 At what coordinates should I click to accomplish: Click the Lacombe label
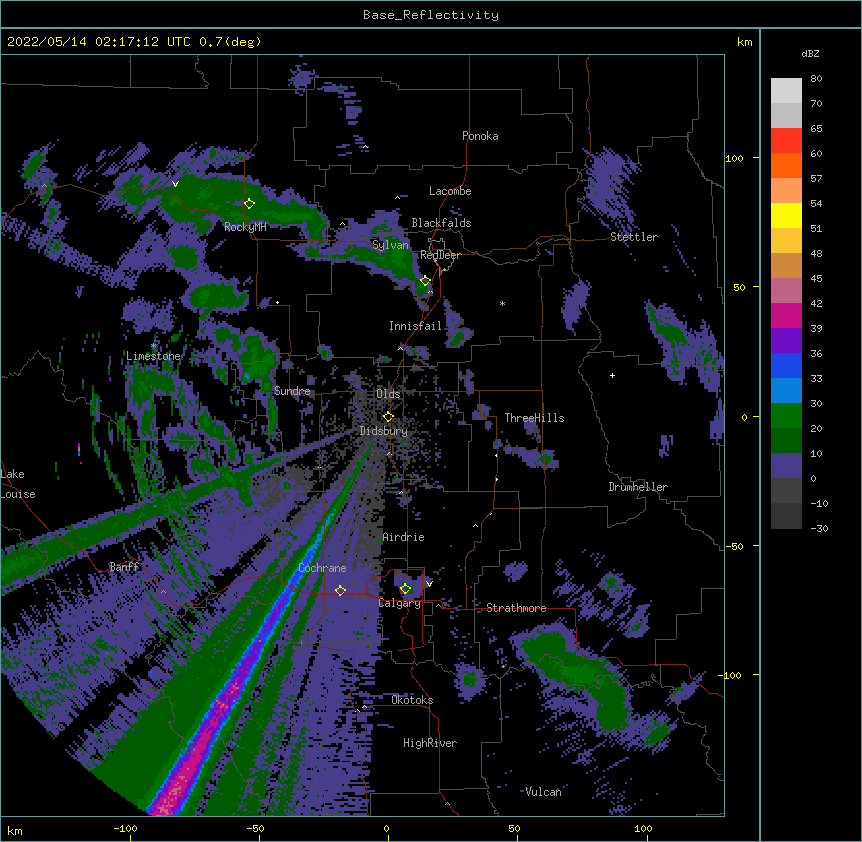click(450, 191)
